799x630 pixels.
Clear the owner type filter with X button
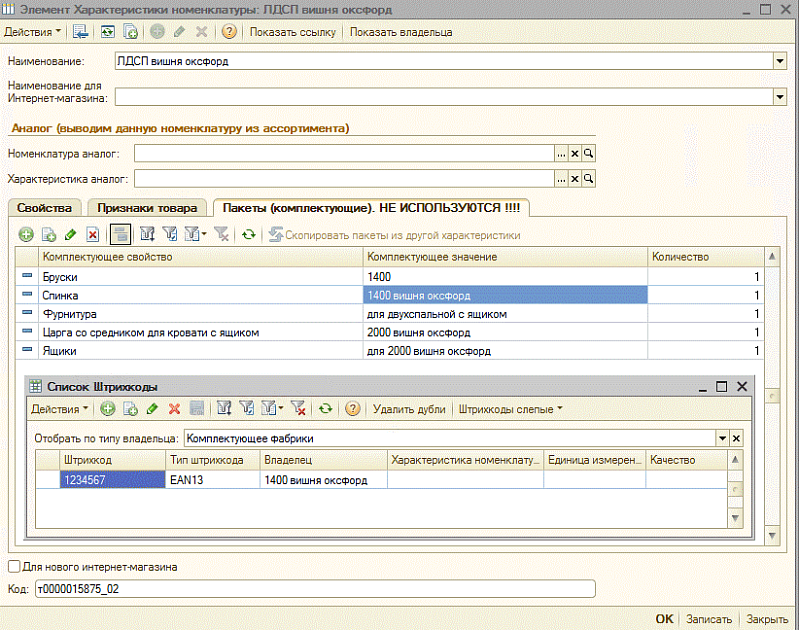[x=736, y=438]
